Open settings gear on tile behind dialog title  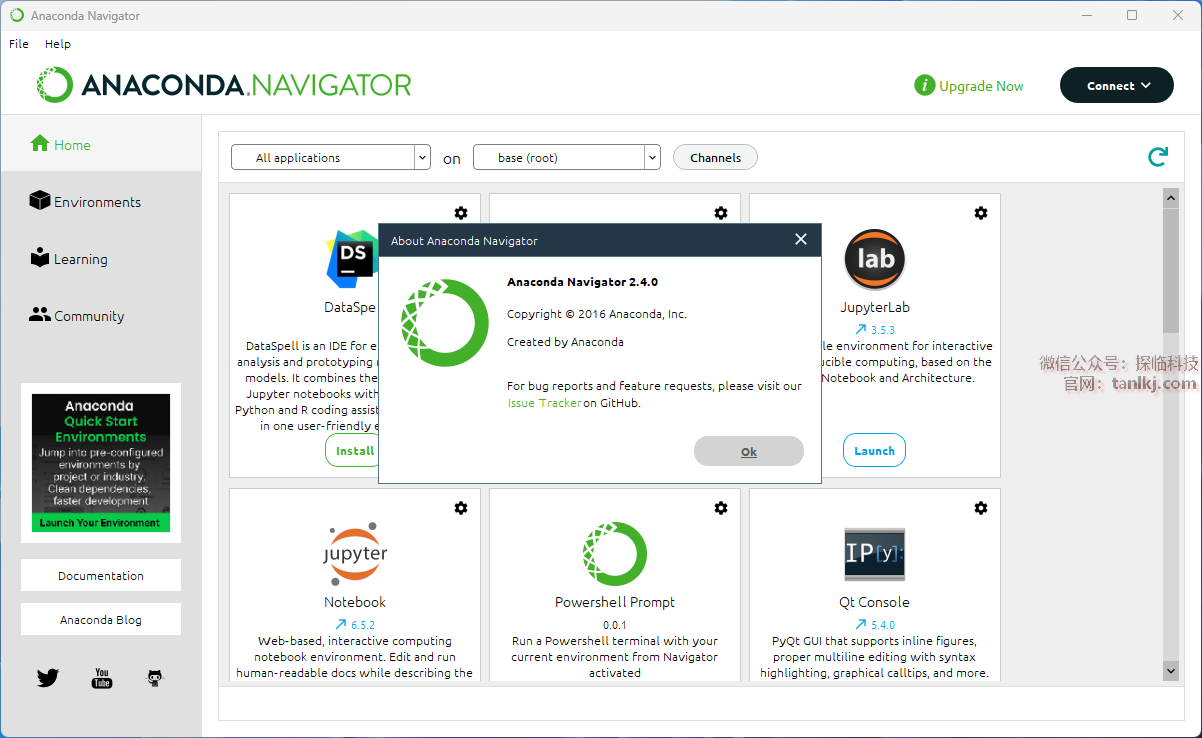click(x=721, y=213)
